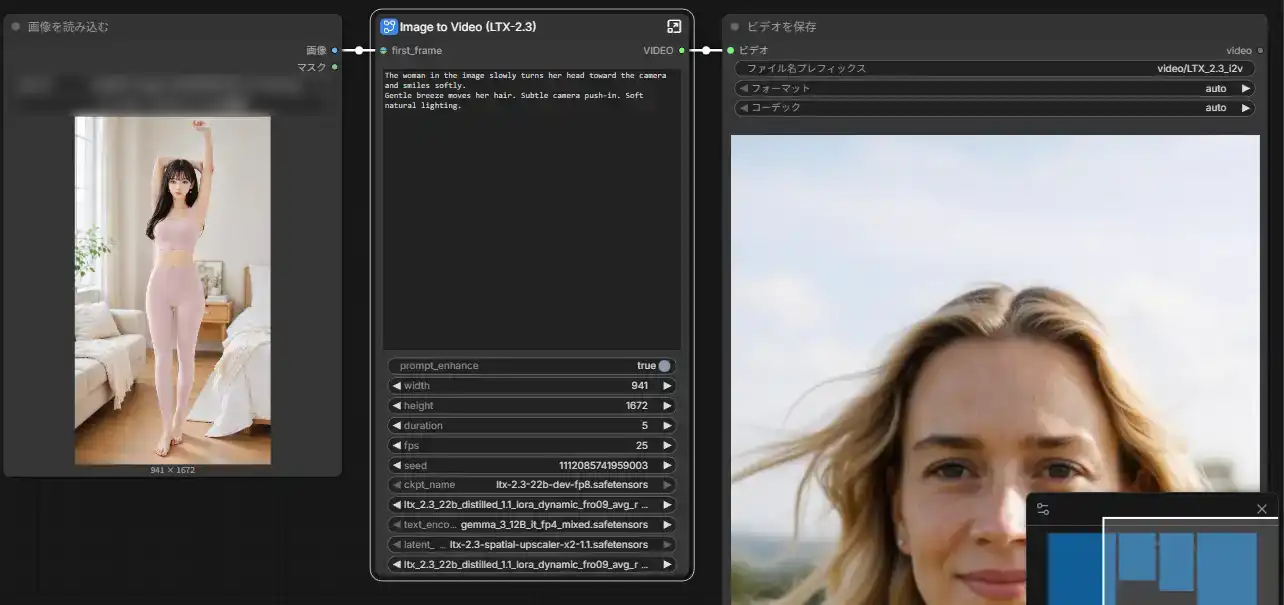This screenshot has width=1284, height=605.
Task: Lower the fps with its left arrow
Action: click(396, 446)
